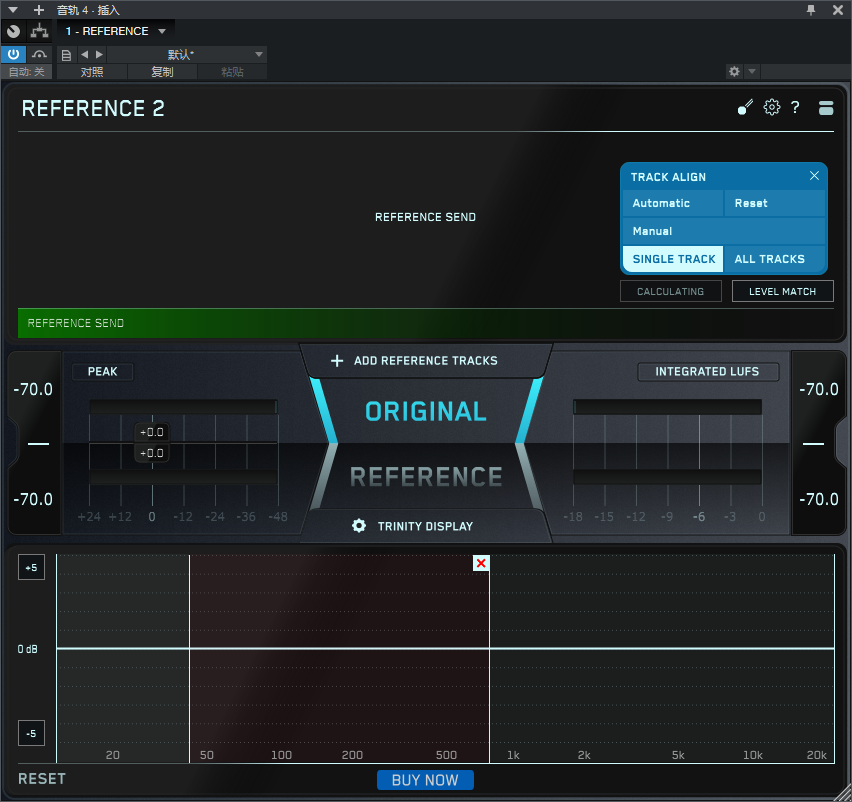Click RESET at the bottom left

coord(42,779)
